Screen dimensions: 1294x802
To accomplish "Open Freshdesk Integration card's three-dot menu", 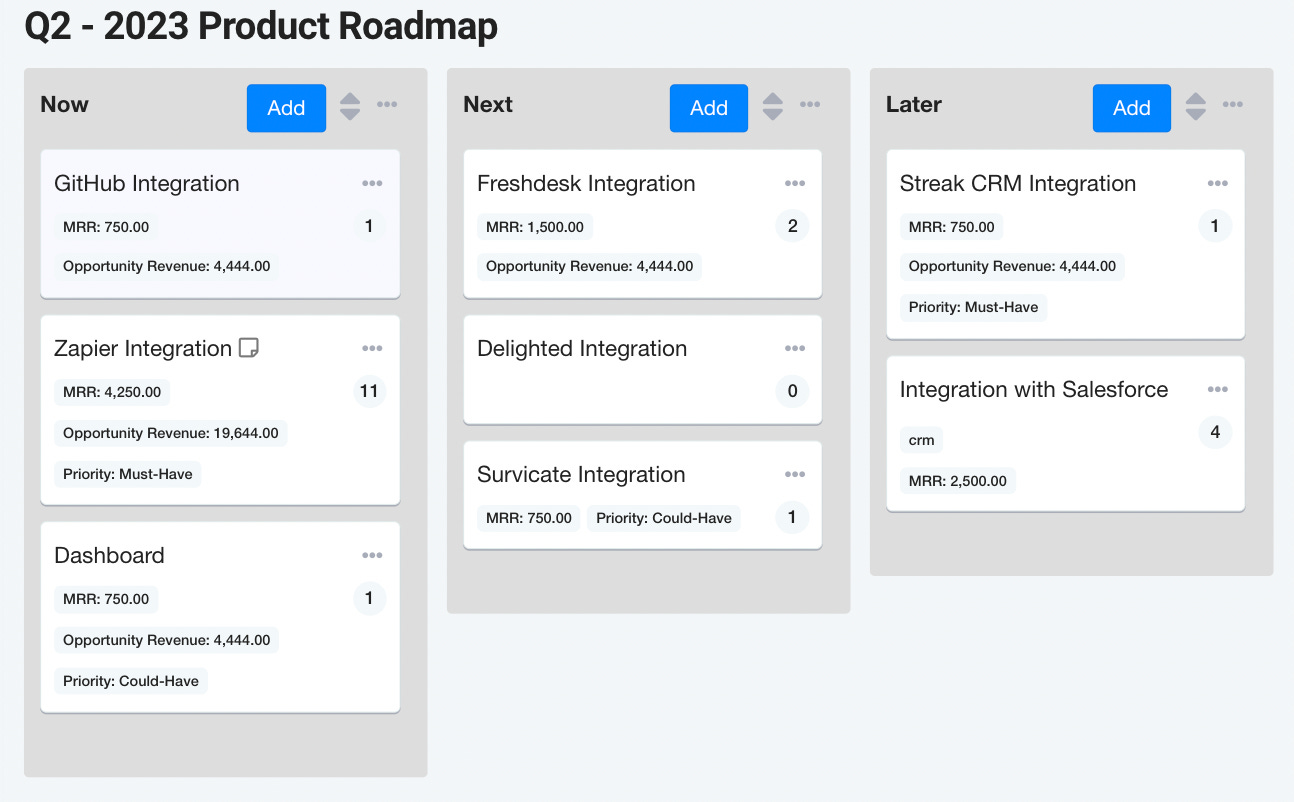I will 795,183.
